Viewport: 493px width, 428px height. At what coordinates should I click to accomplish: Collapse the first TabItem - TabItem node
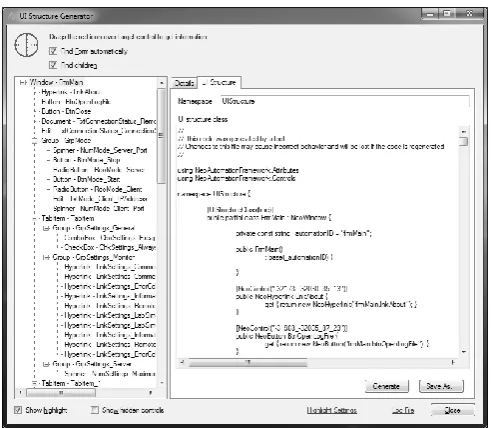point(34,219)
